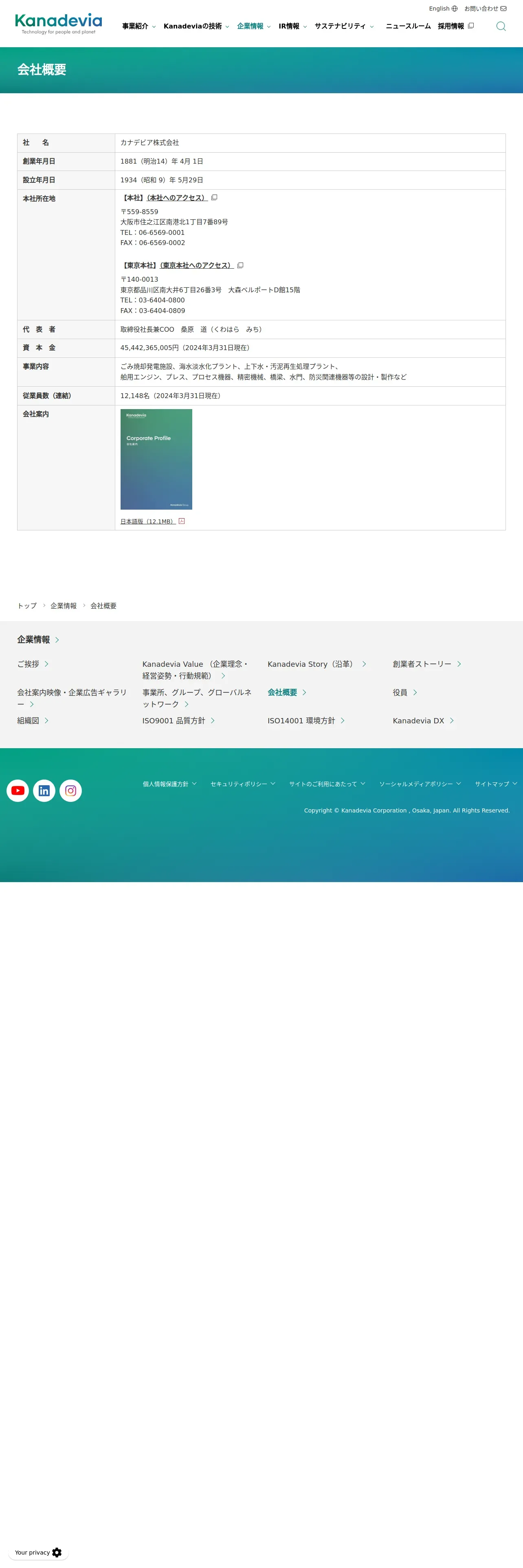The width and height of the screenshot is (523, 1568).
Task: Open the お問い合わせ contact link
Action: 481,9
